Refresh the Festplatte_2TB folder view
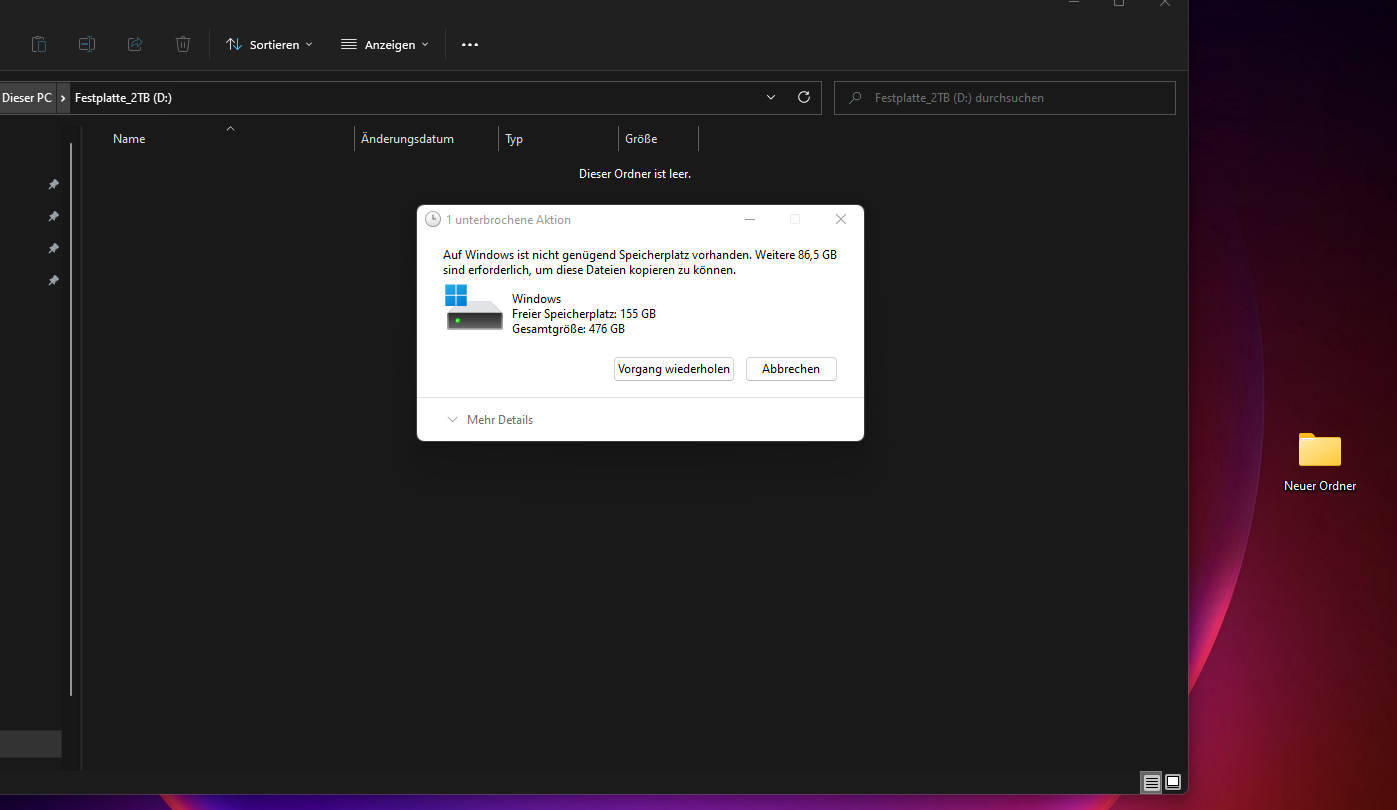Image resolution: width=1397 pixels, height=810 pixels. [804, 98]
